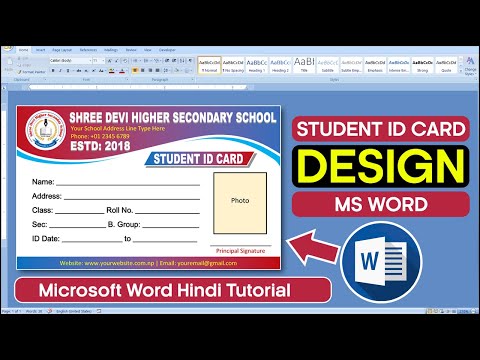Expand the Styles gallery More arrow
480x360 pixels.
click(x=461, y=71)
